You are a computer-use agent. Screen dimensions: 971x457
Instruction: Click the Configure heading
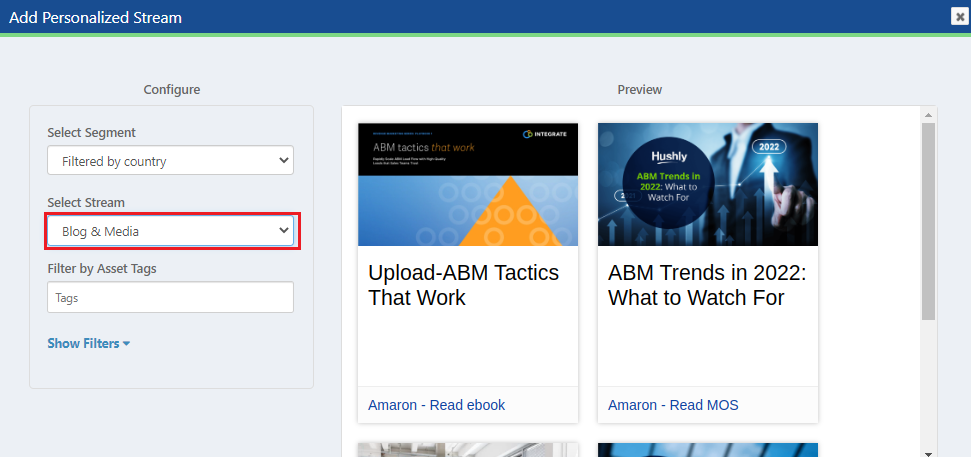coord(172,90)
